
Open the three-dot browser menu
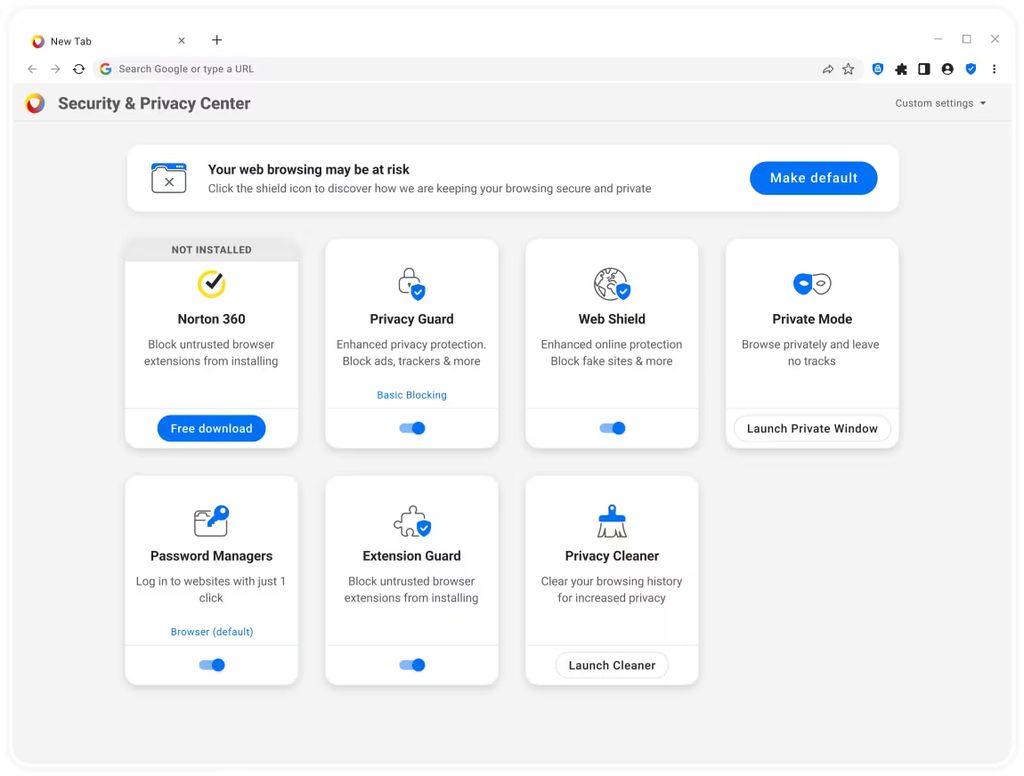pyautogui.click(x=993, y=68)
